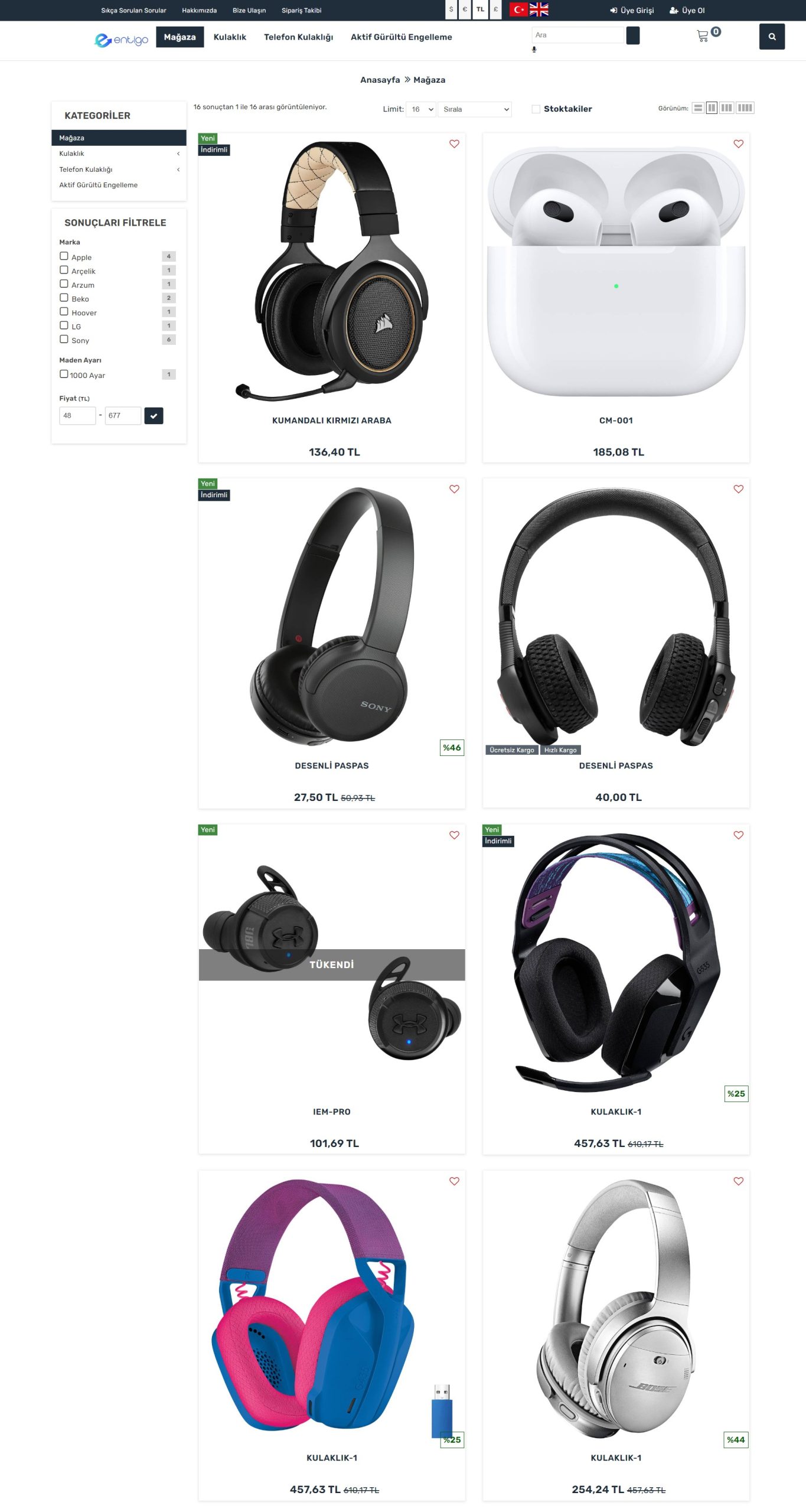Add CM-001 to favorites with heart icon
806x1512 pixels.
(x=738, y=144)
